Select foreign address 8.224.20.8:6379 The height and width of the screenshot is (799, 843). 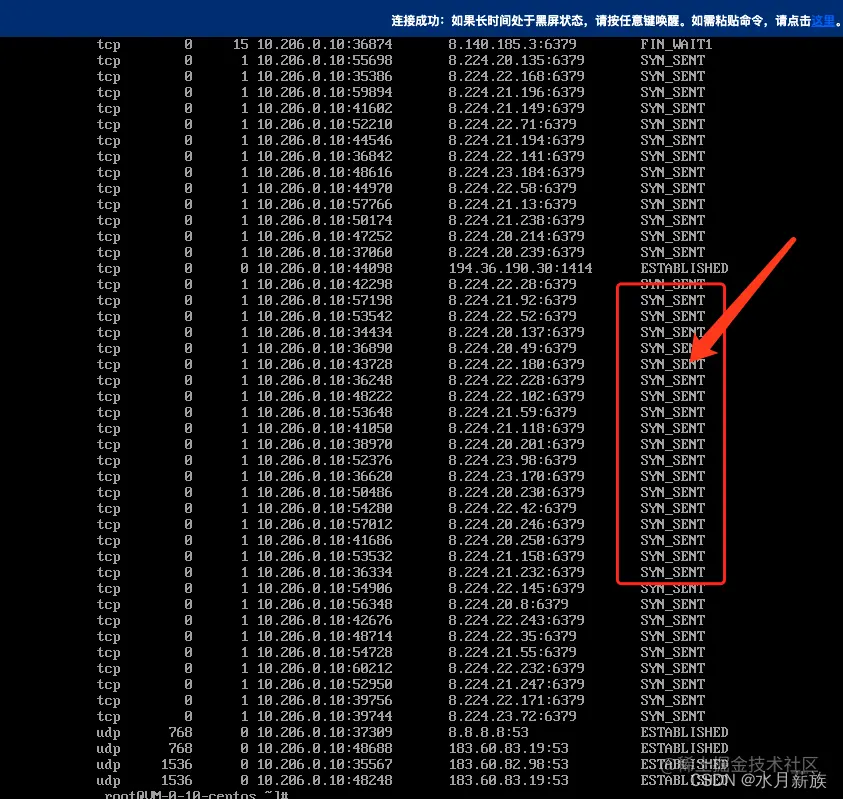tap(509, 604)
